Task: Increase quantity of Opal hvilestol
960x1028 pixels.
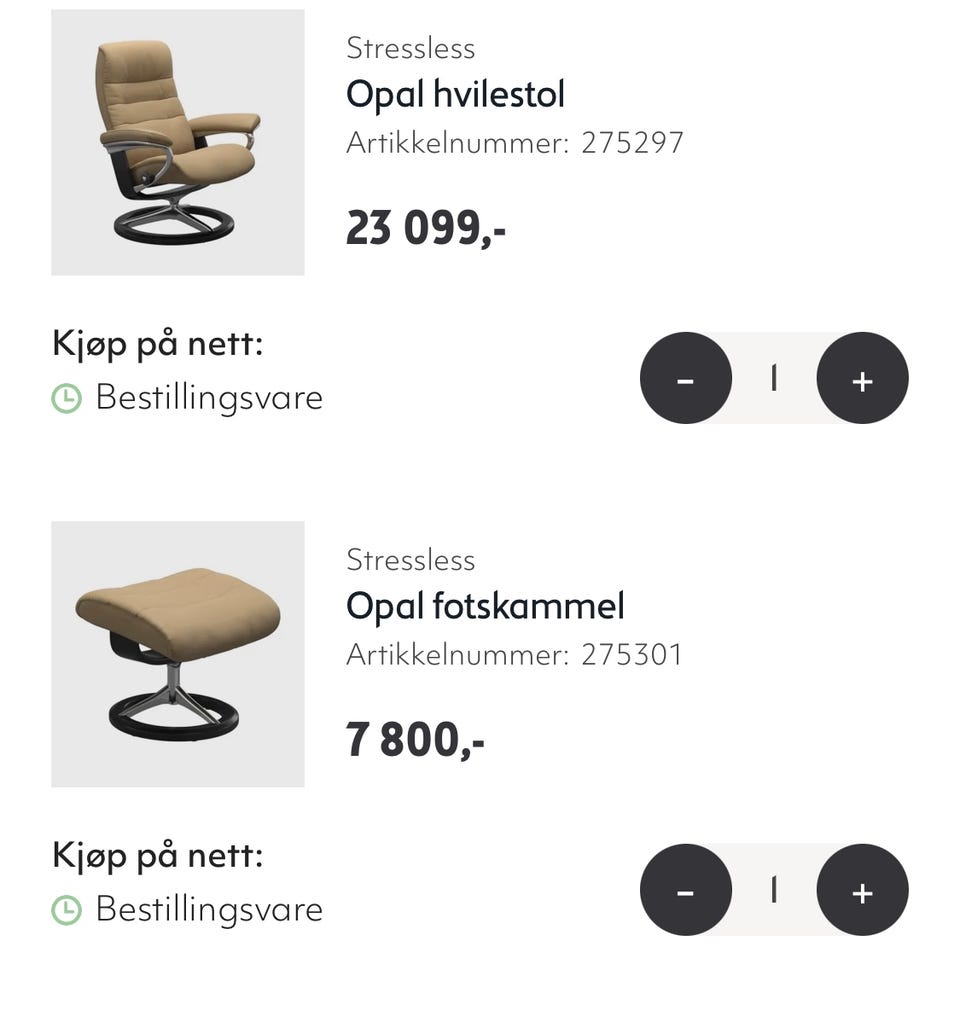Action: point(862,379)
